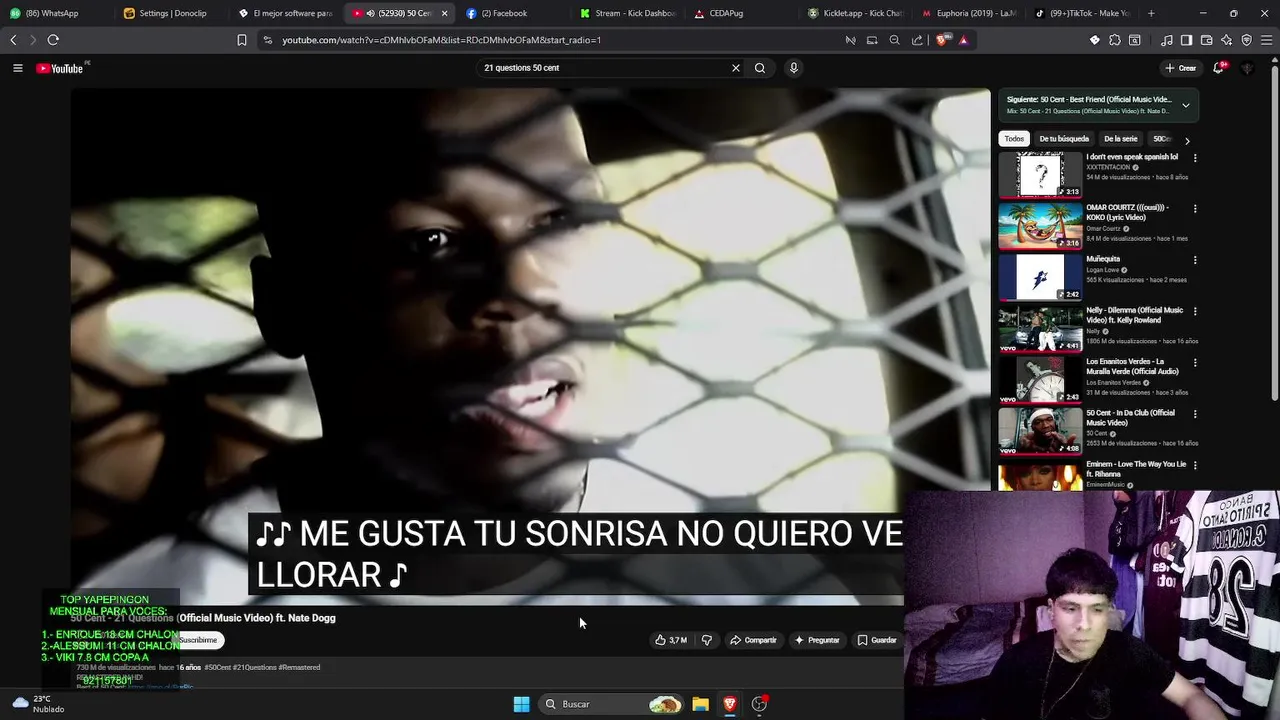Image resolution: width=1280 pixels, height=720 pixels.
Task: Open 50 Cent - In Da Club thumbnail
Action: pyautogui.click(x=1040, y=430)
